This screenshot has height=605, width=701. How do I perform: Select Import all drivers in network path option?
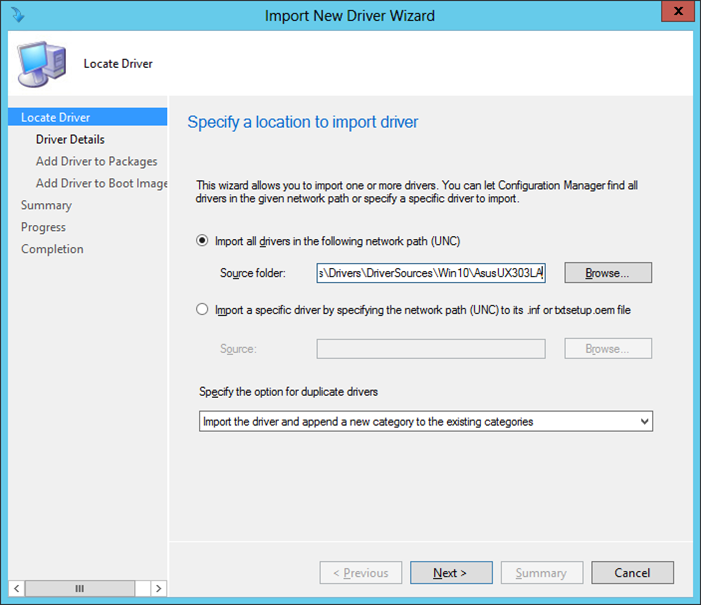(202, 241)
